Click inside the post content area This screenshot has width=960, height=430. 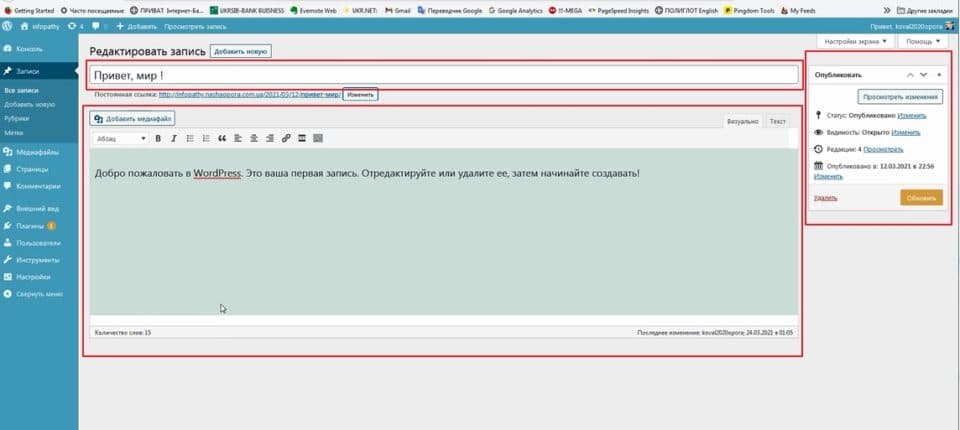pyautogui.click(x=444, y=232)
